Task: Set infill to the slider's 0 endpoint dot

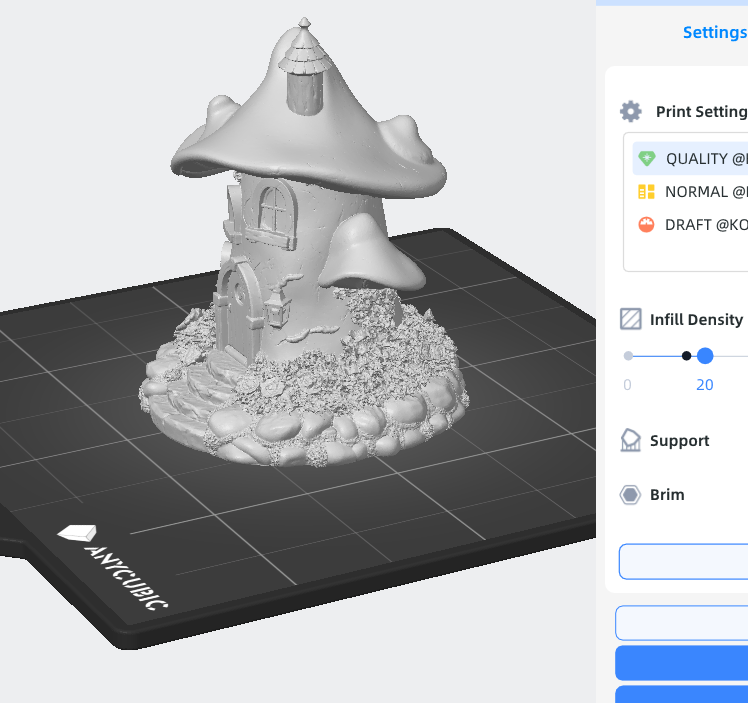Action: pyautogui.click(x=628, y=356)
